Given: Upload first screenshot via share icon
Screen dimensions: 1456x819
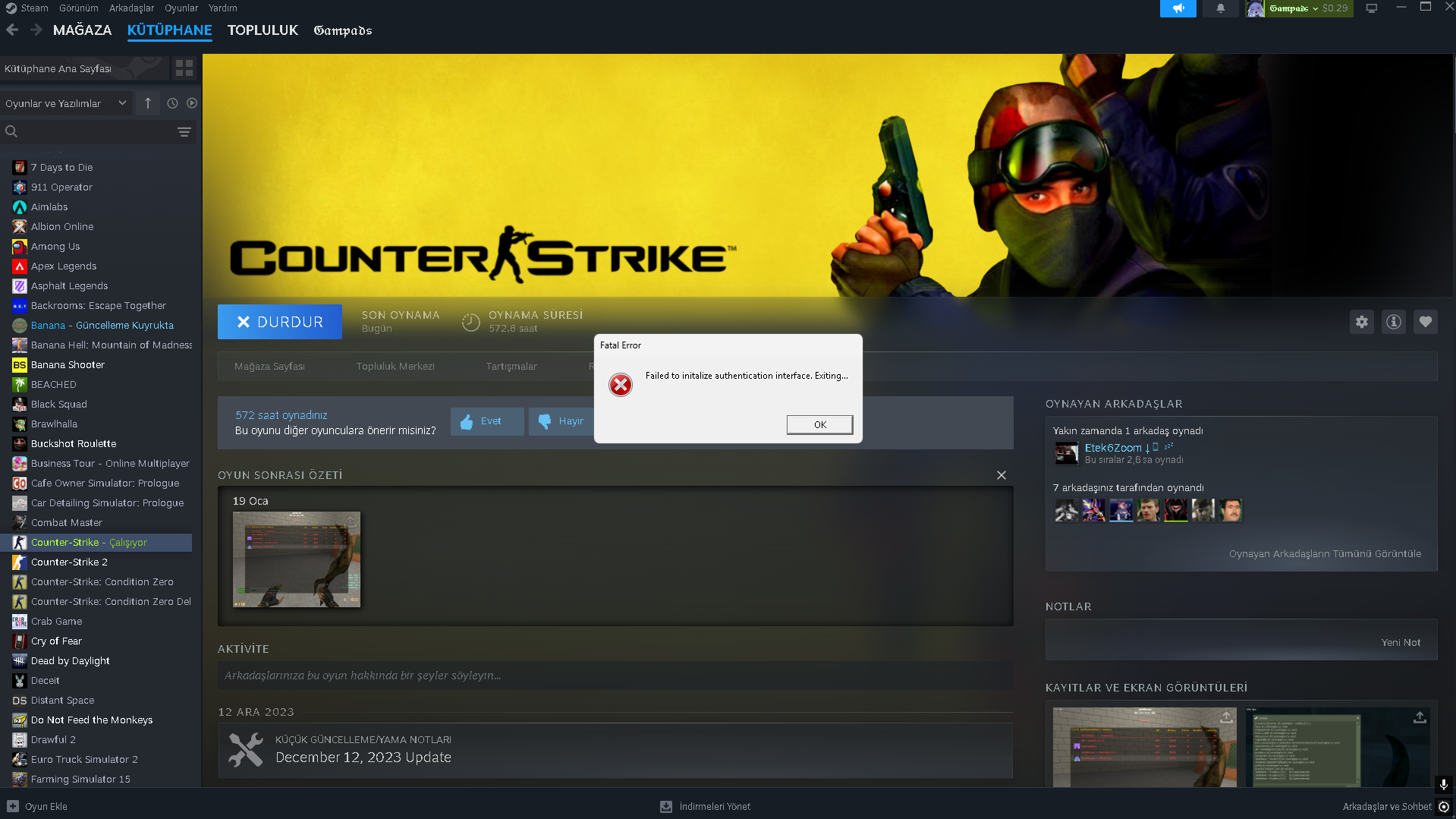Looking at the screenshot, I should click(1226, 717).
